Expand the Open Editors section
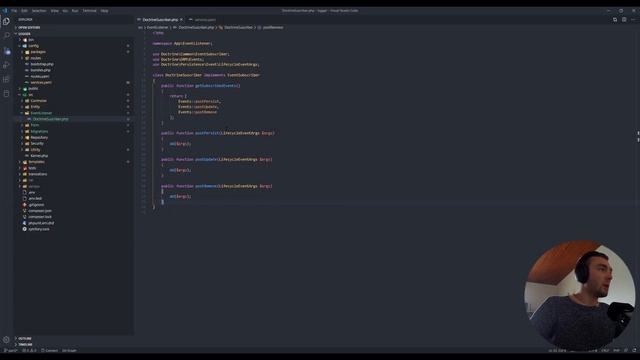 pos(29,27)
